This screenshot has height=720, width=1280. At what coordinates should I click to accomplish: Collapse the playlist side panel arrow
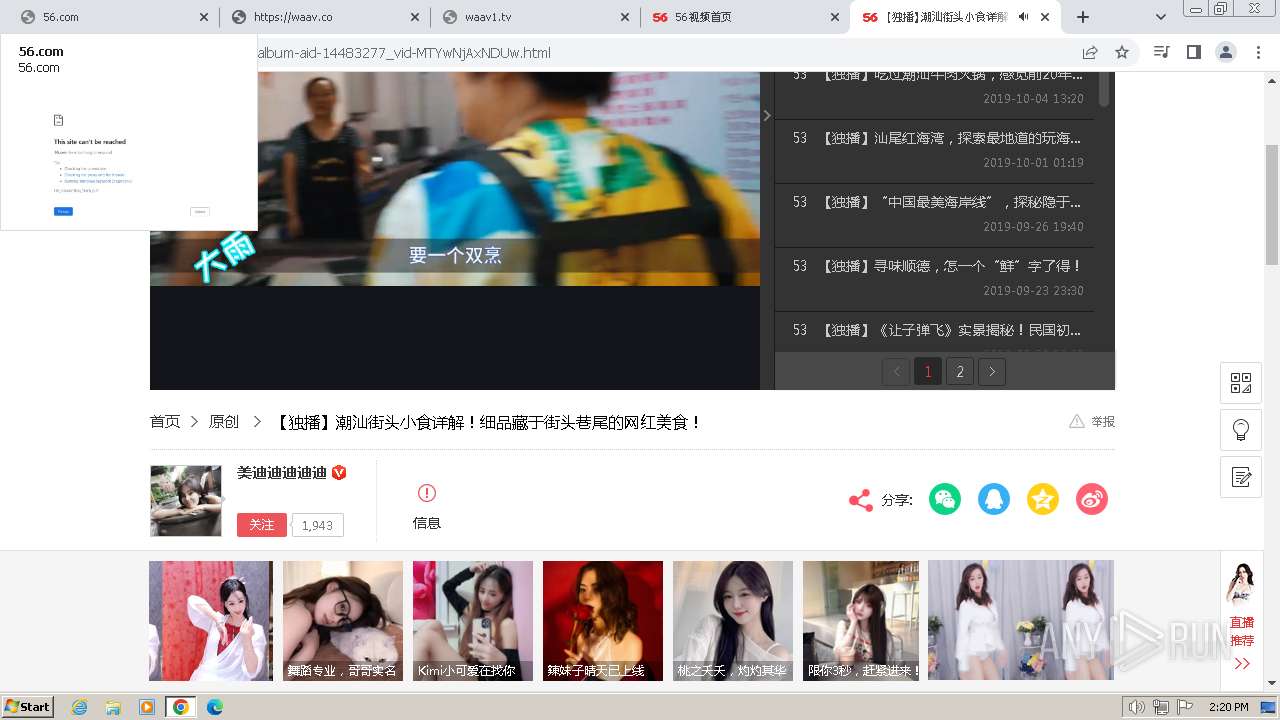(767, 116)
